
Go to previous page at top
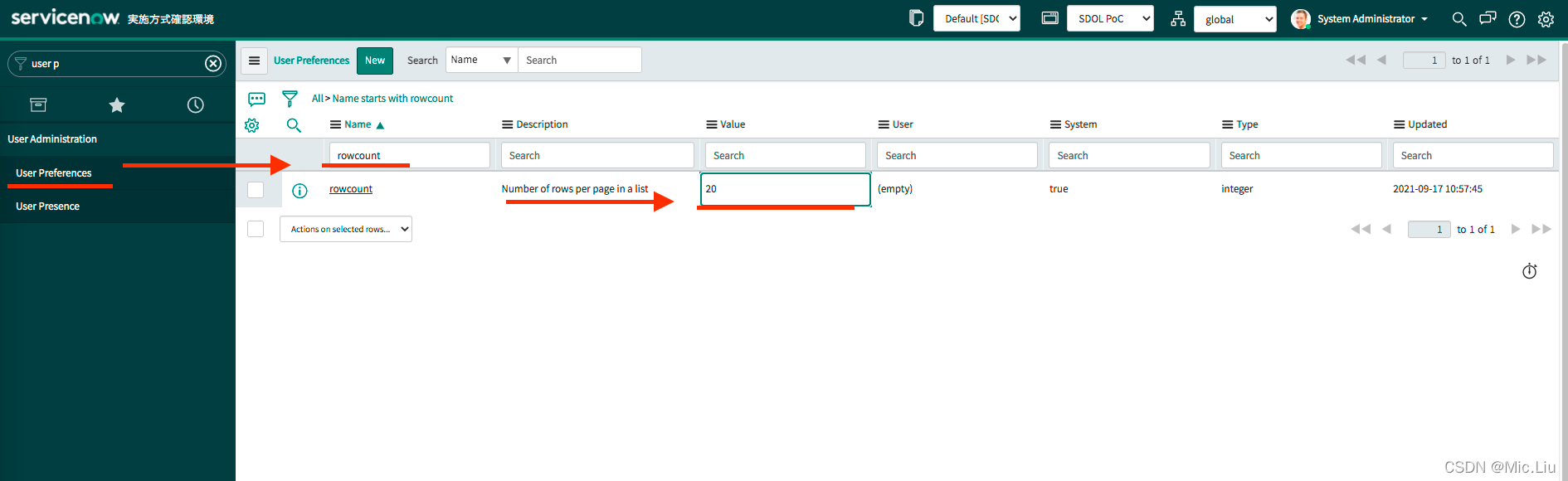pyautogui.click(x=1381, y=60)
